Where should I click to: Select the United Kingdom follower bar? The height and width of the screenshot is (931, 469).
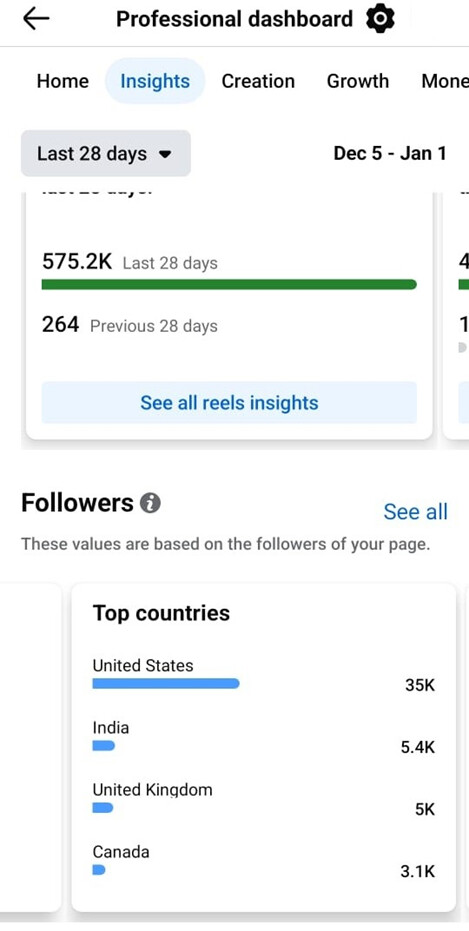[x=103, y=808]
